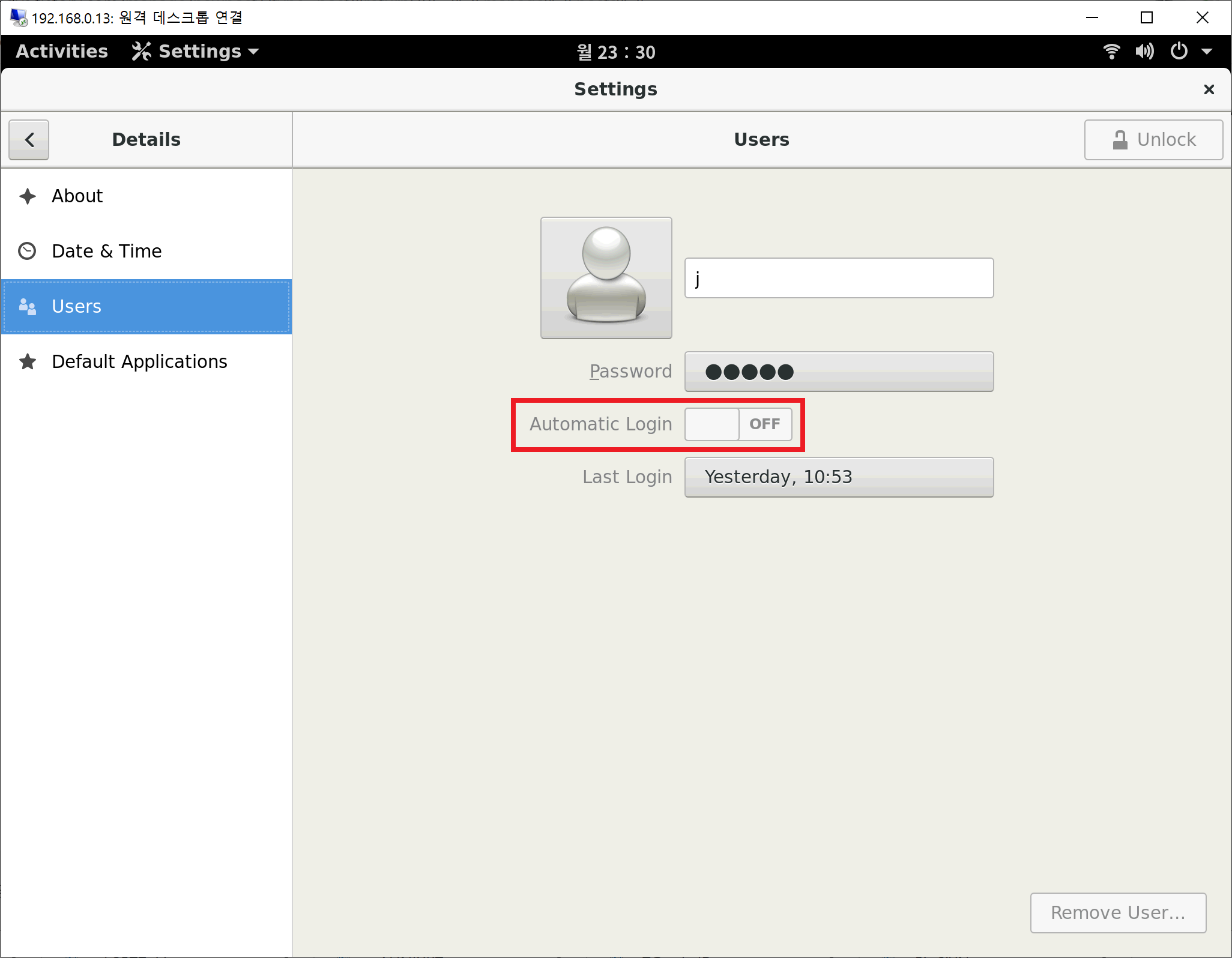Select Default Applications in the sidebar
This screenshot has width=1232, height=958.
[x=139, y=362]
